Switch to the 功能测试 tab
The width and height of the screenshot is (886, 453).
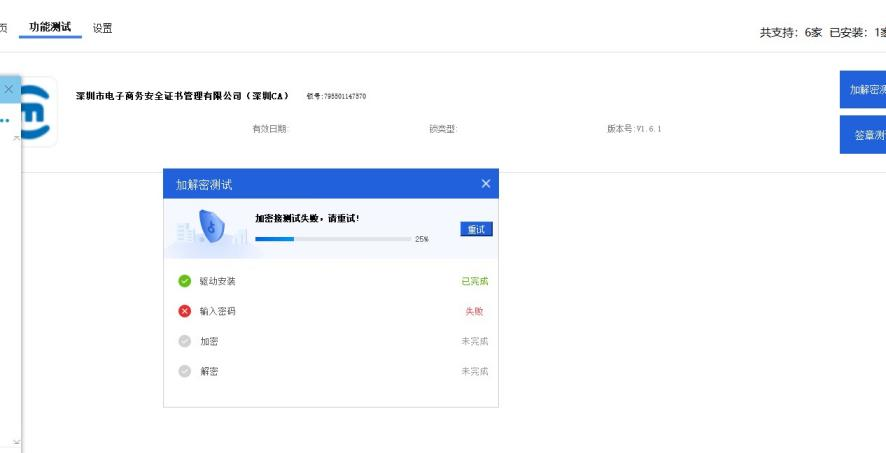click(50, 27)
